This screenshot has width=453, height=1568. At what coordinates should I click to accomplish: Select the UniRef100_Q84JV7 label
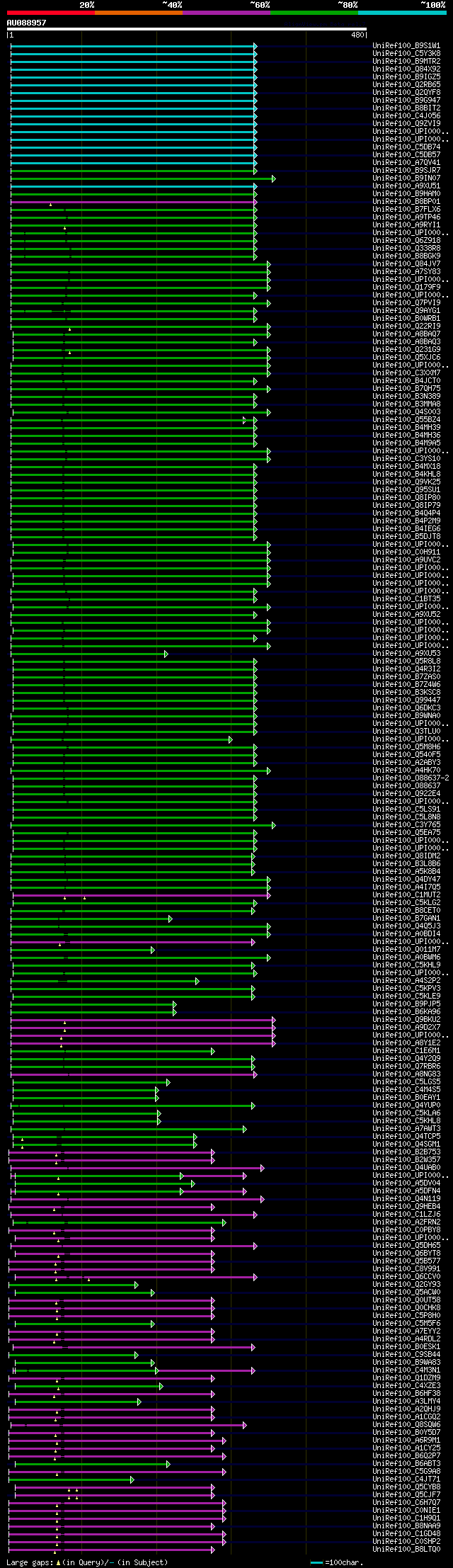click(x=406, y=264)
